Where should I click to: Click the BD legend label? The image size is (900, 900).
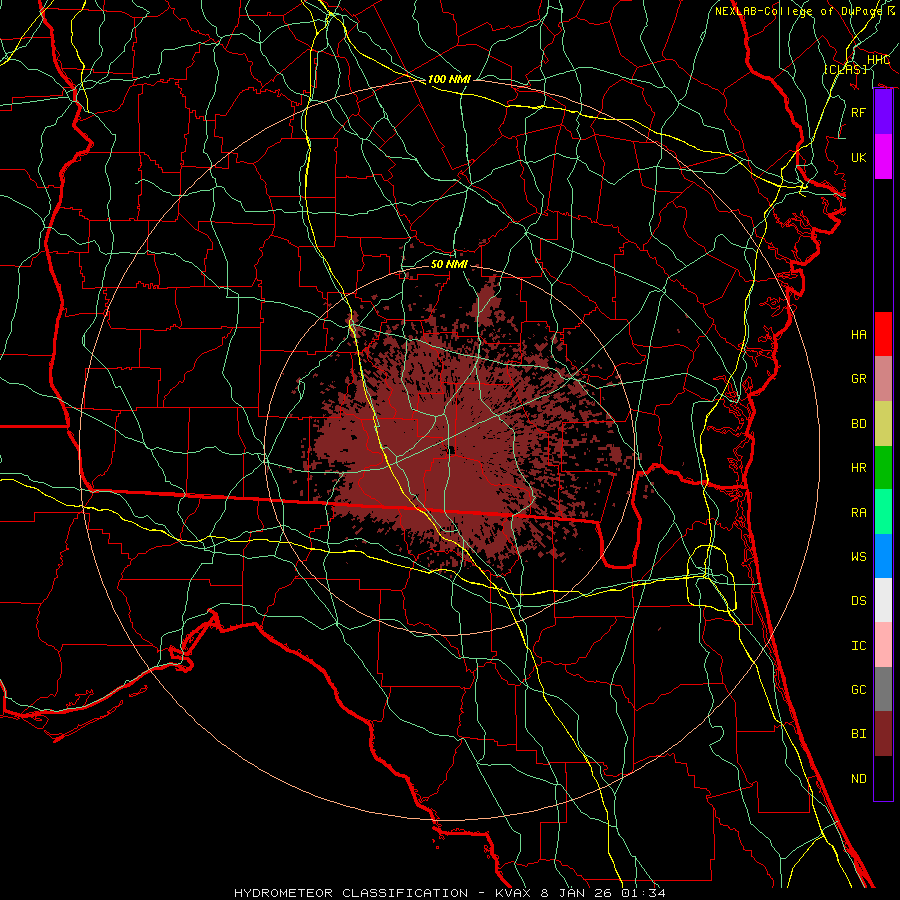858,424
